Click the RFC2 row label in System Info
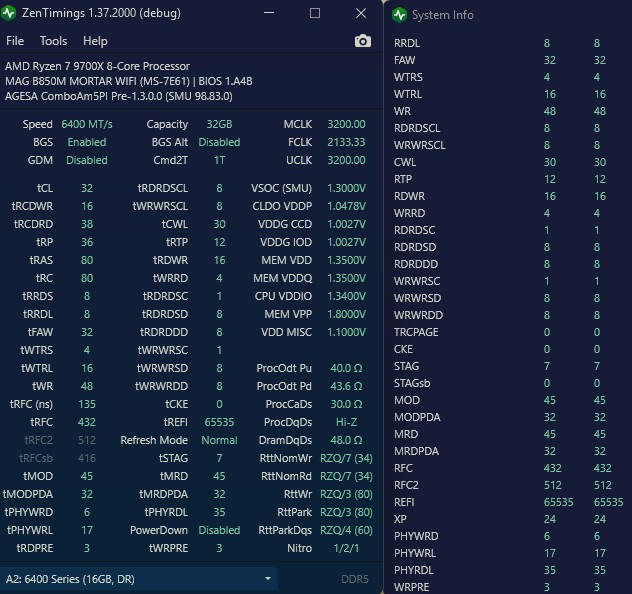This screenshot has width=632, height=594. tap(406, 485)
